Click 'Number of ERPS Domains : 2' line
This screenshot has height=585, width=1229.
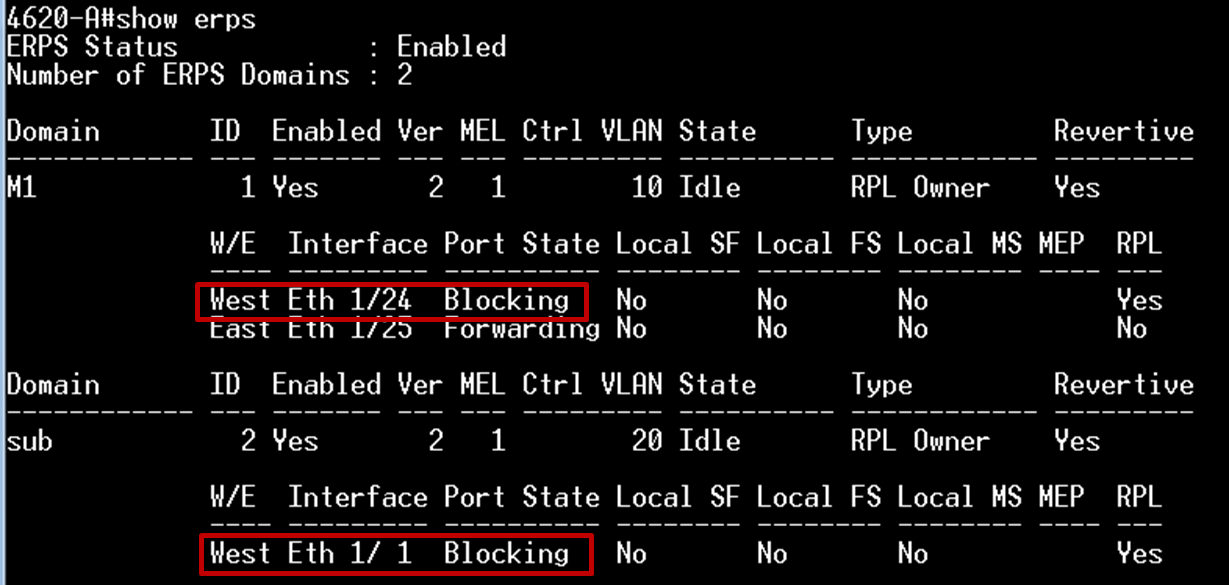(x=209, y=75)
